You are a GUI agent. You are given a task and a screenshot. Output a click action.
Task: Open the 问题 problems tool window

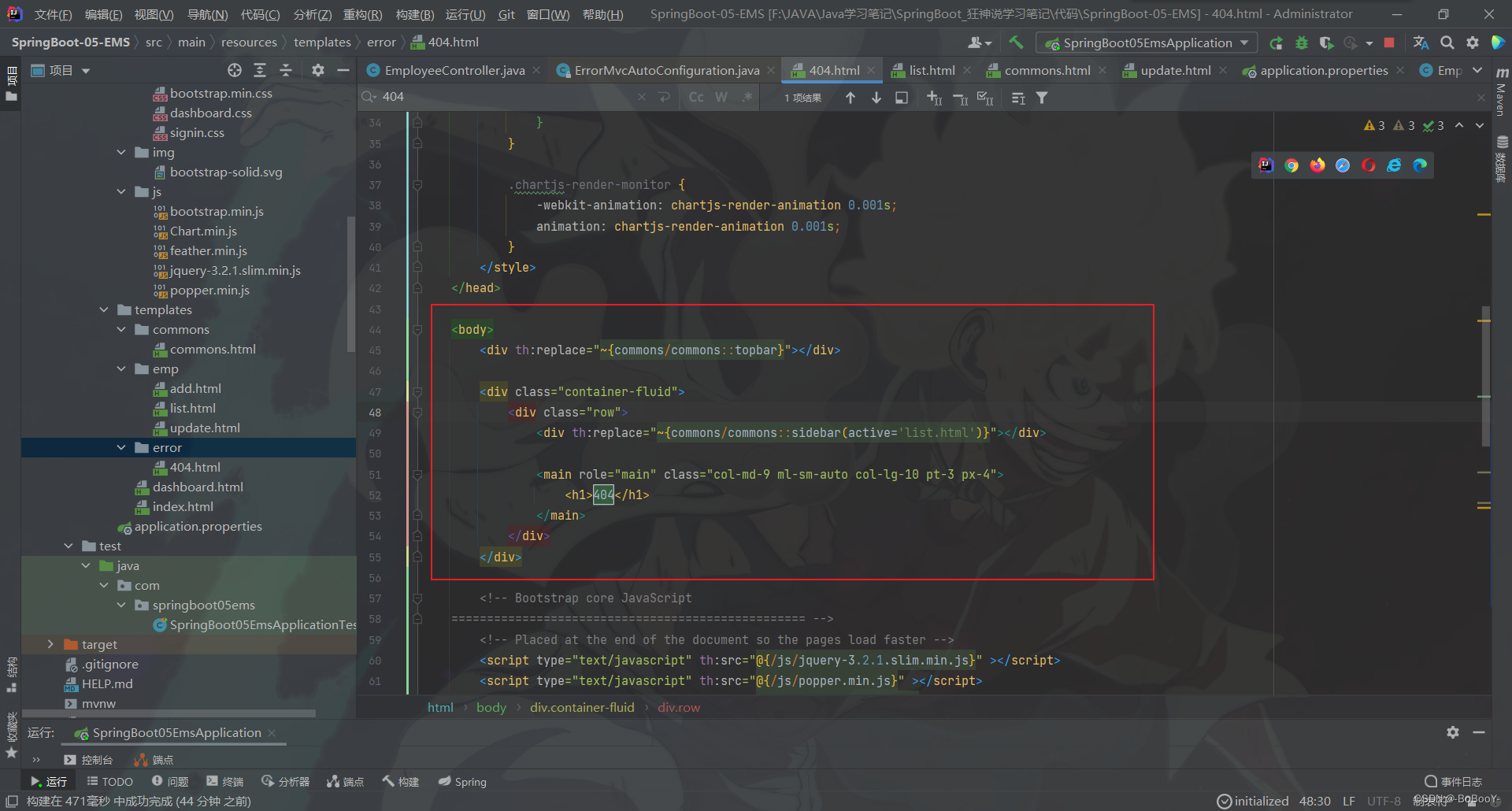(x=170, y=782)
